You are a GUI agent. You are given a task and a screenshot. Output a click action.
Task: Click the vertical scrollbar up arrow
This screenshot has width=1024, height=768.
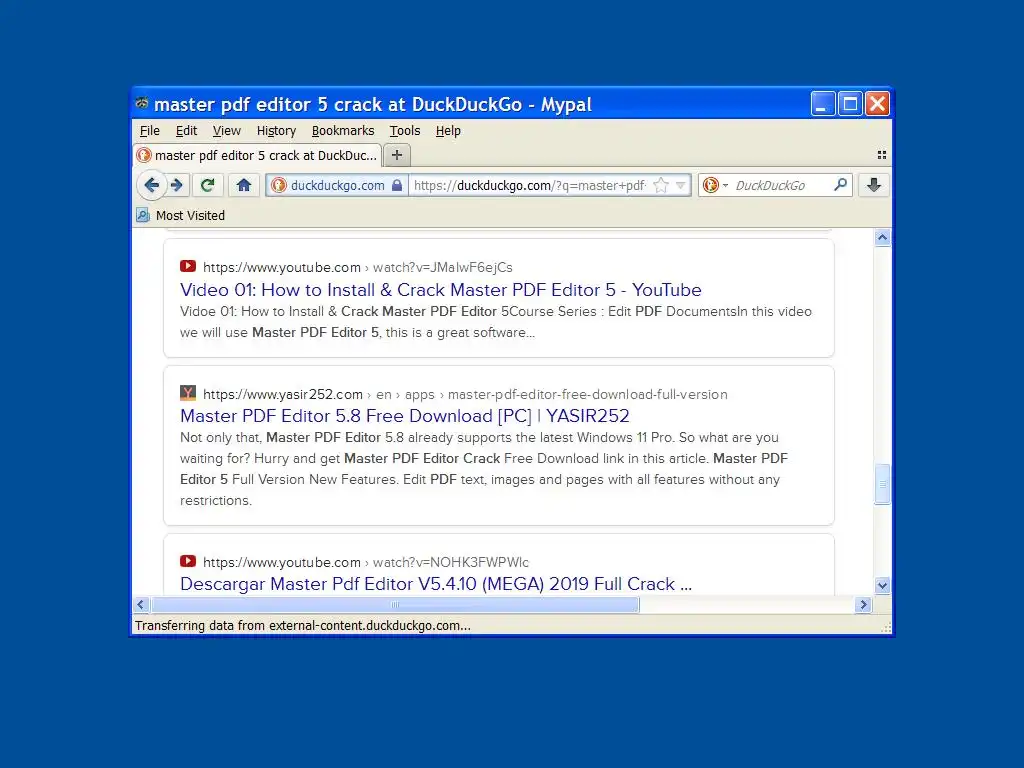click(x=882, y=238)
